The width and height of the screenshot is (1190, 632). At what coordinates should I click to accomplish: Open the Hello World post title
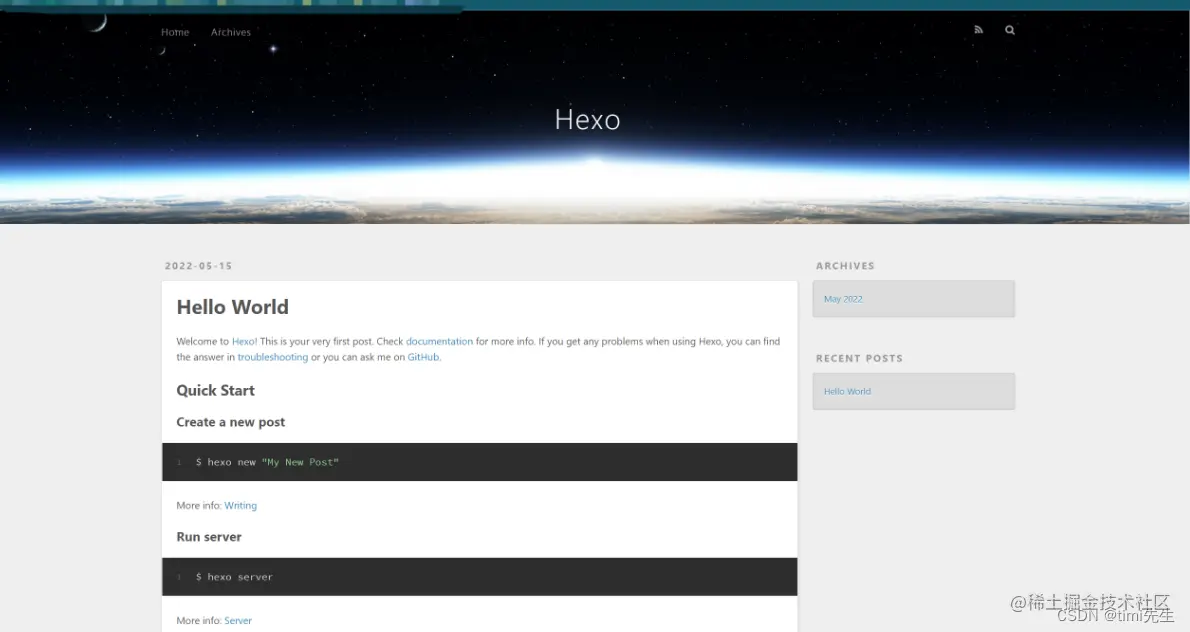tap(233, 307)
